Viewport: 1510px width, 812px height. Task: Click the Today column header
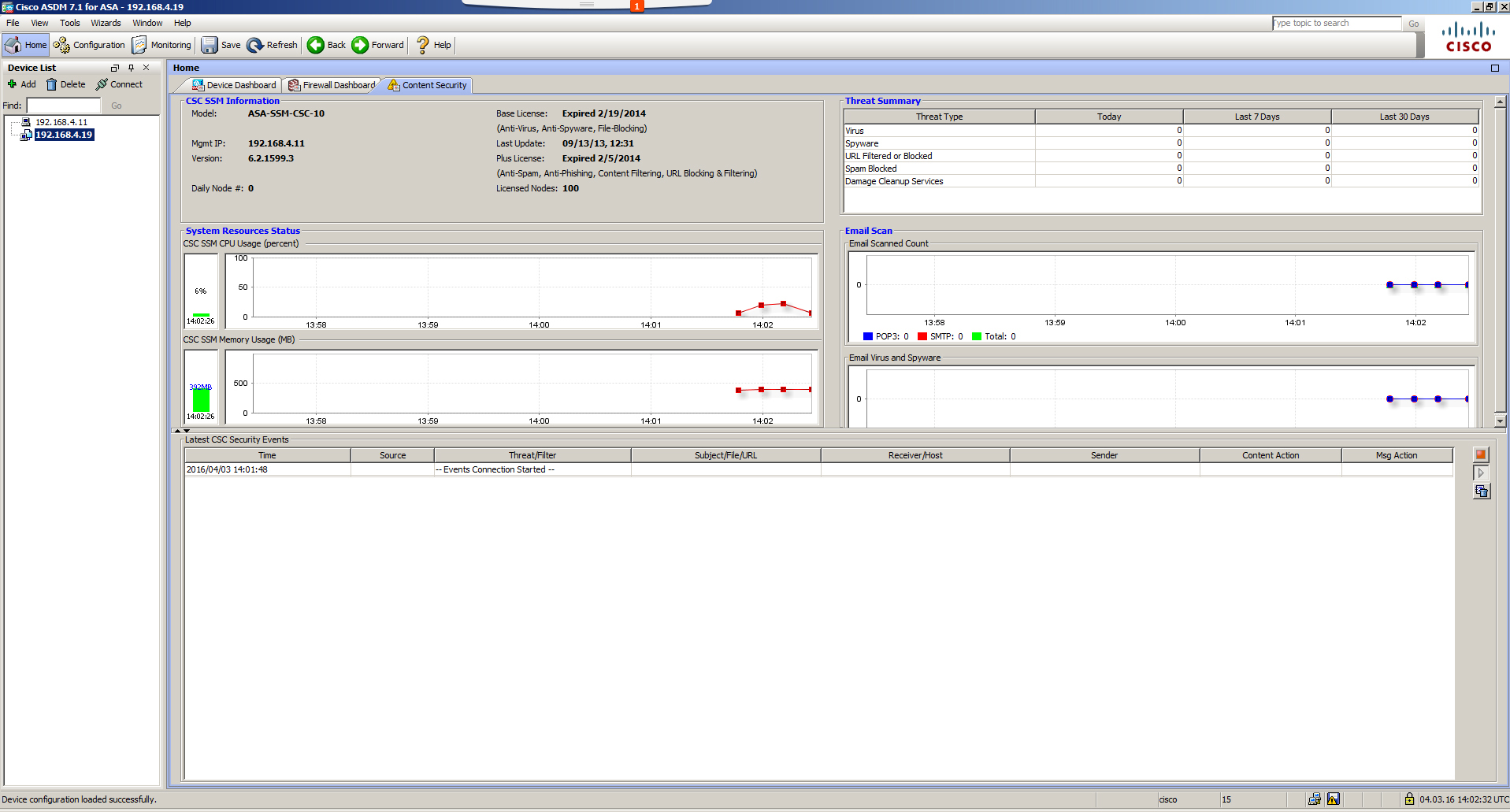1109,117
